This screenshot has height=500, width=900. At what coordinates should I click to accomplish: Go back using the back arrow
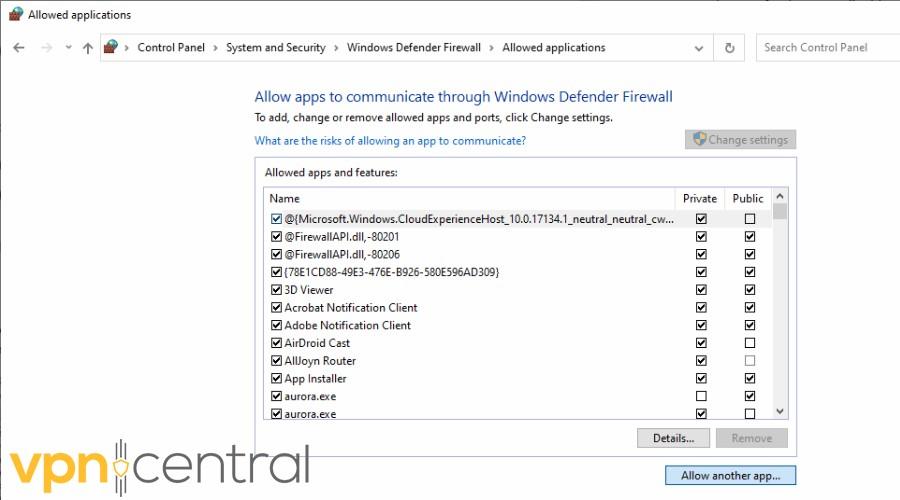tap(19, 48)
